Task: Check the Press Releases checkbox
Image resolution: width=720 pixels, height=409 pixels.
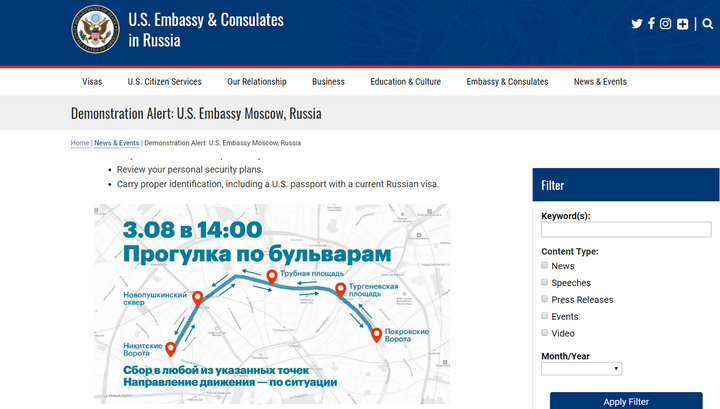Action: pos(545,299)
